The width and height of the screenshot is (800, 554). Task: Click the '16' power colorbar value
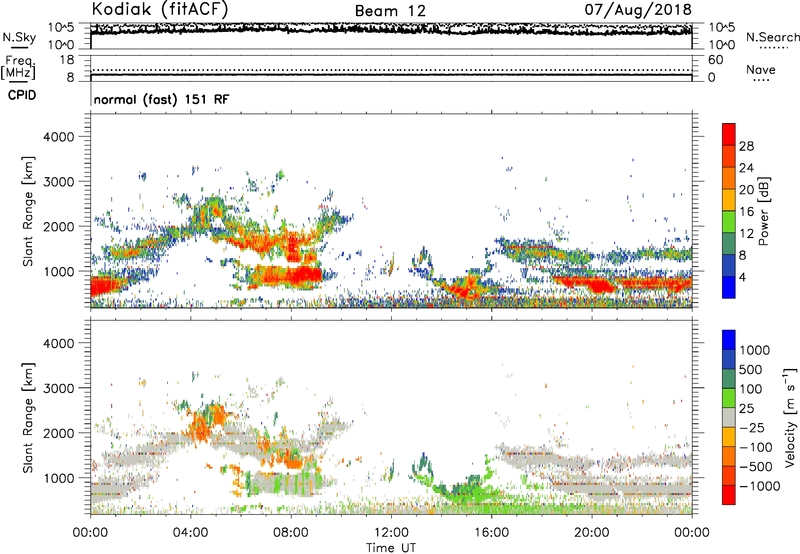coord(746,212)
